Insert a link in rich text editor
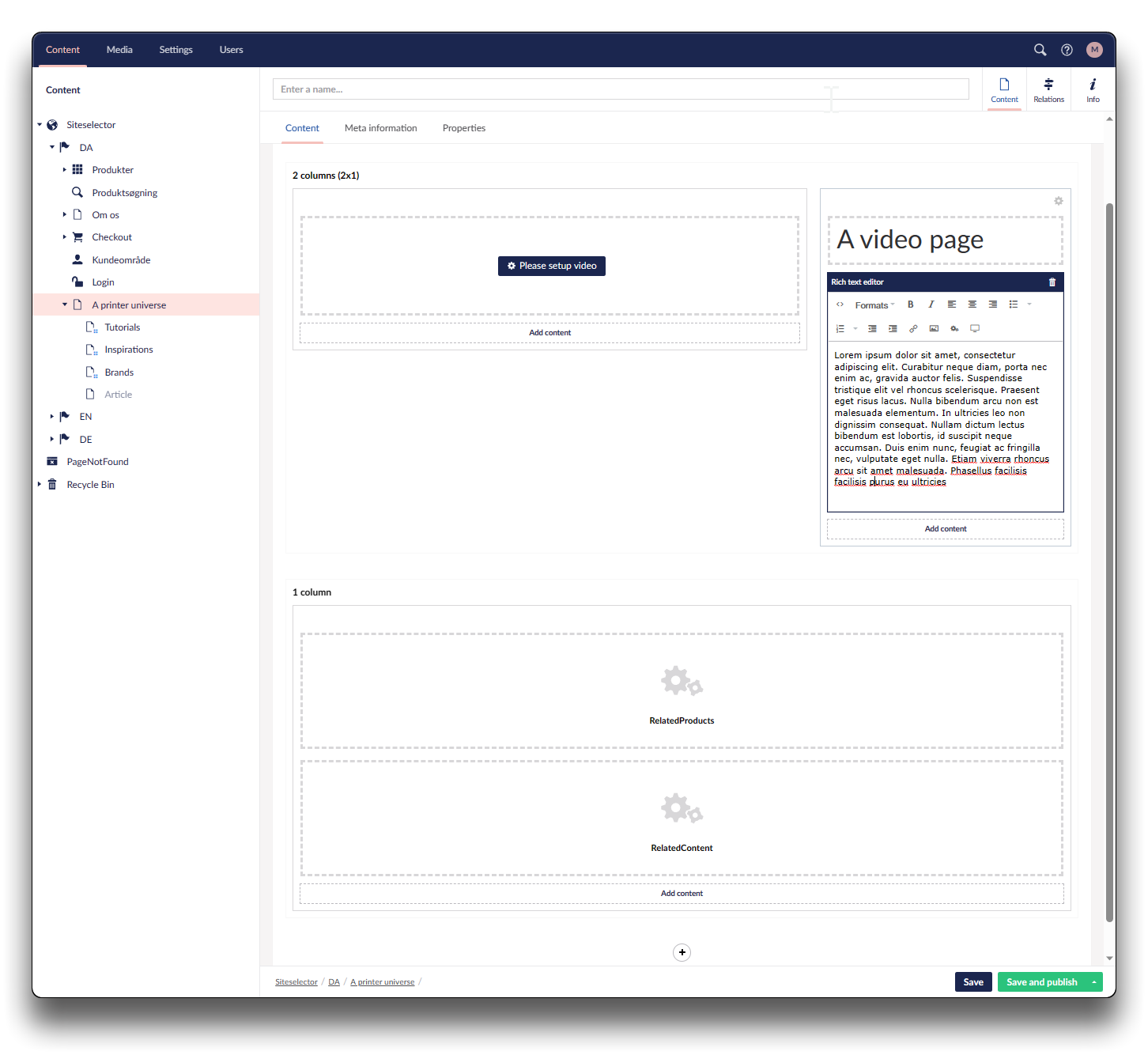The image size is (1148, 1055). point(913,328)
